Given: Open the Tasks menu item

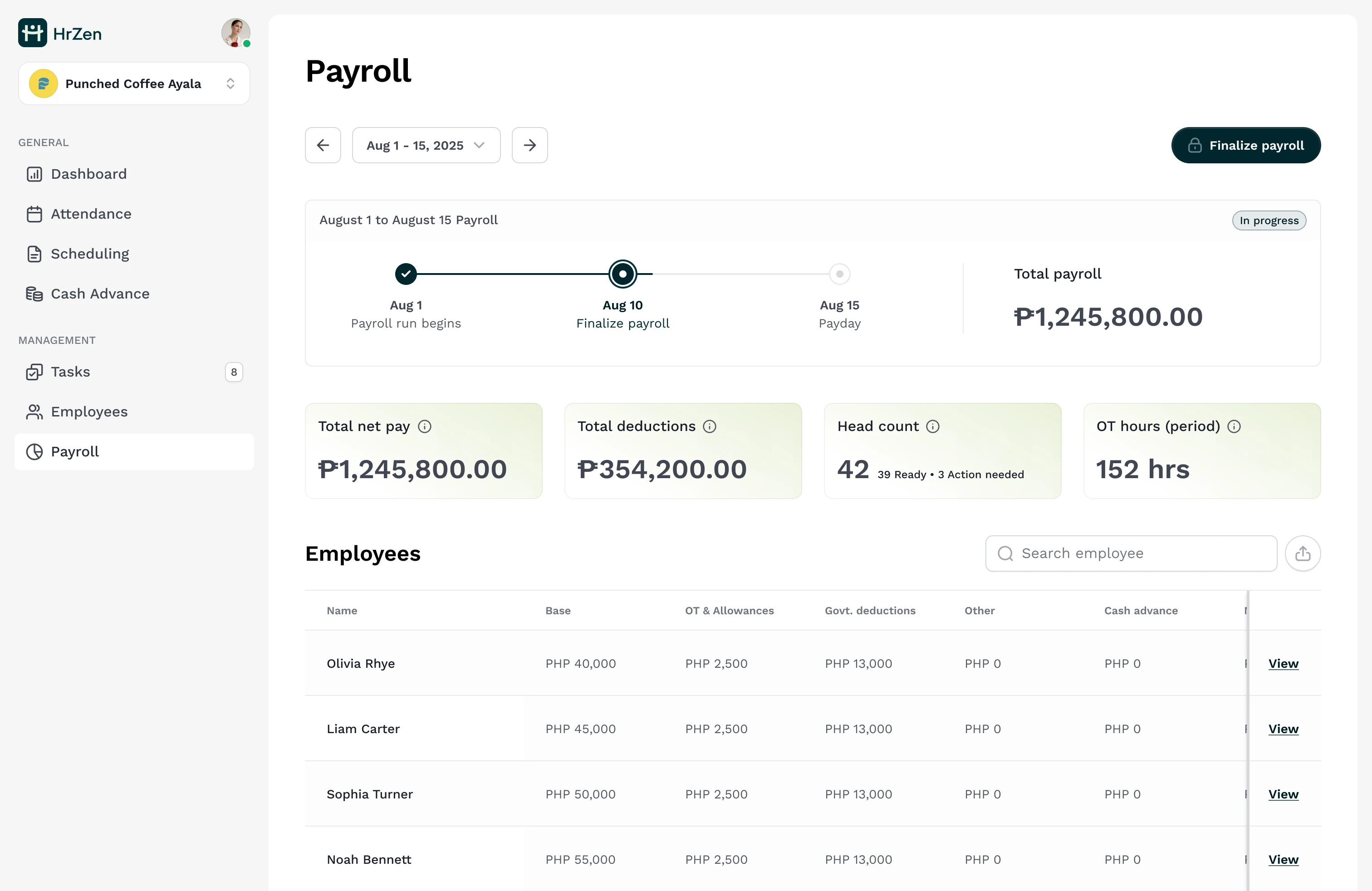Looking at the screenshot, I should pyautogui.click(x=70, y=372).
